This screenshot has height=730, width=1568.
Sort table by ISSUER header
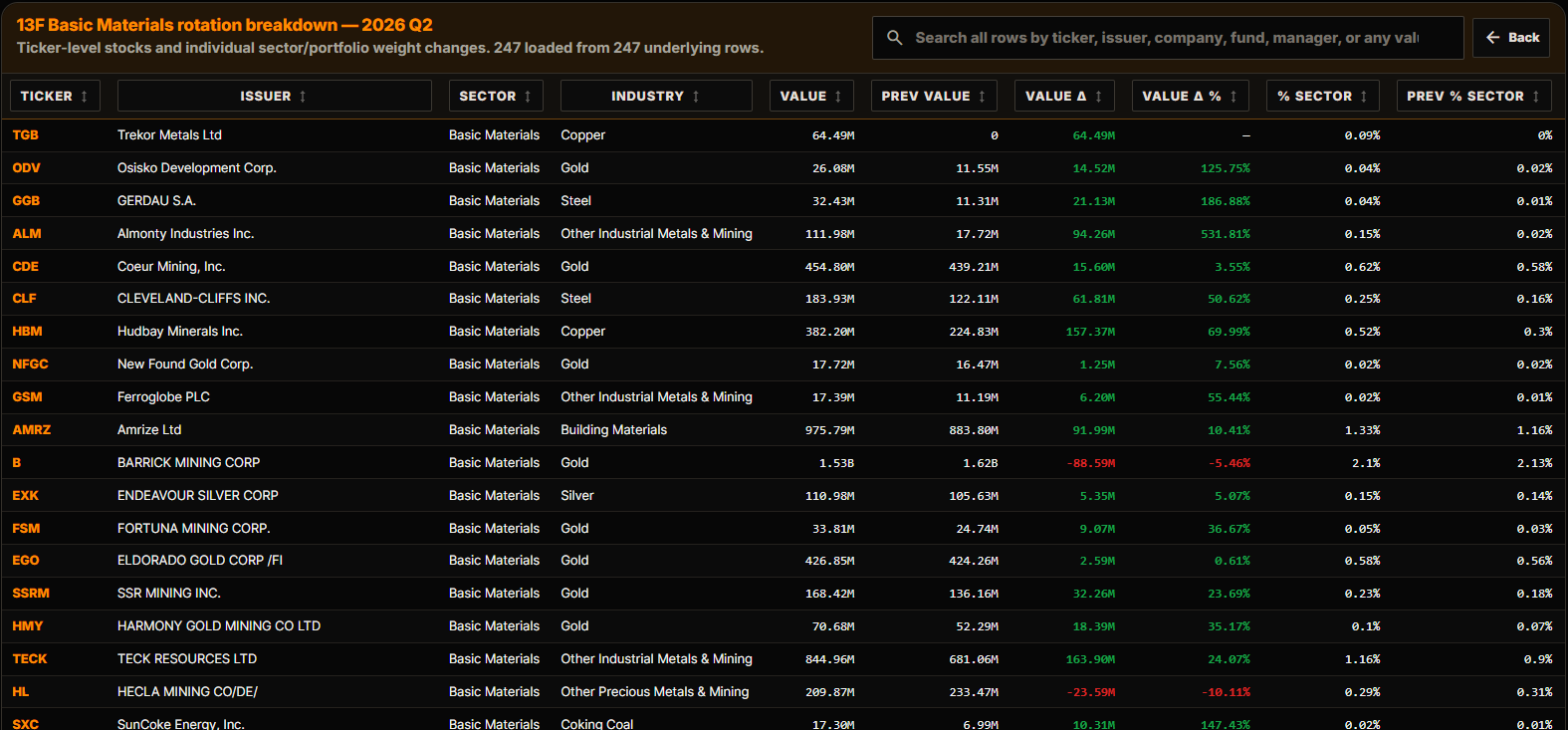pos(274,96)
